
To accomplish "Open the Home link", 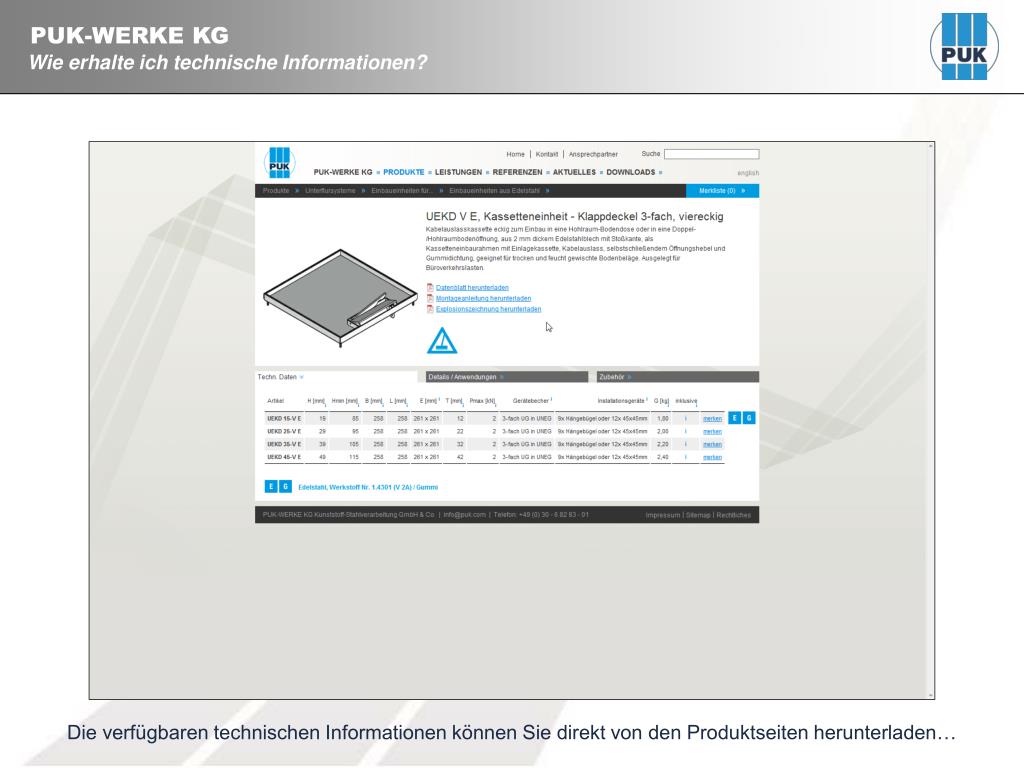I will [515, 155].
